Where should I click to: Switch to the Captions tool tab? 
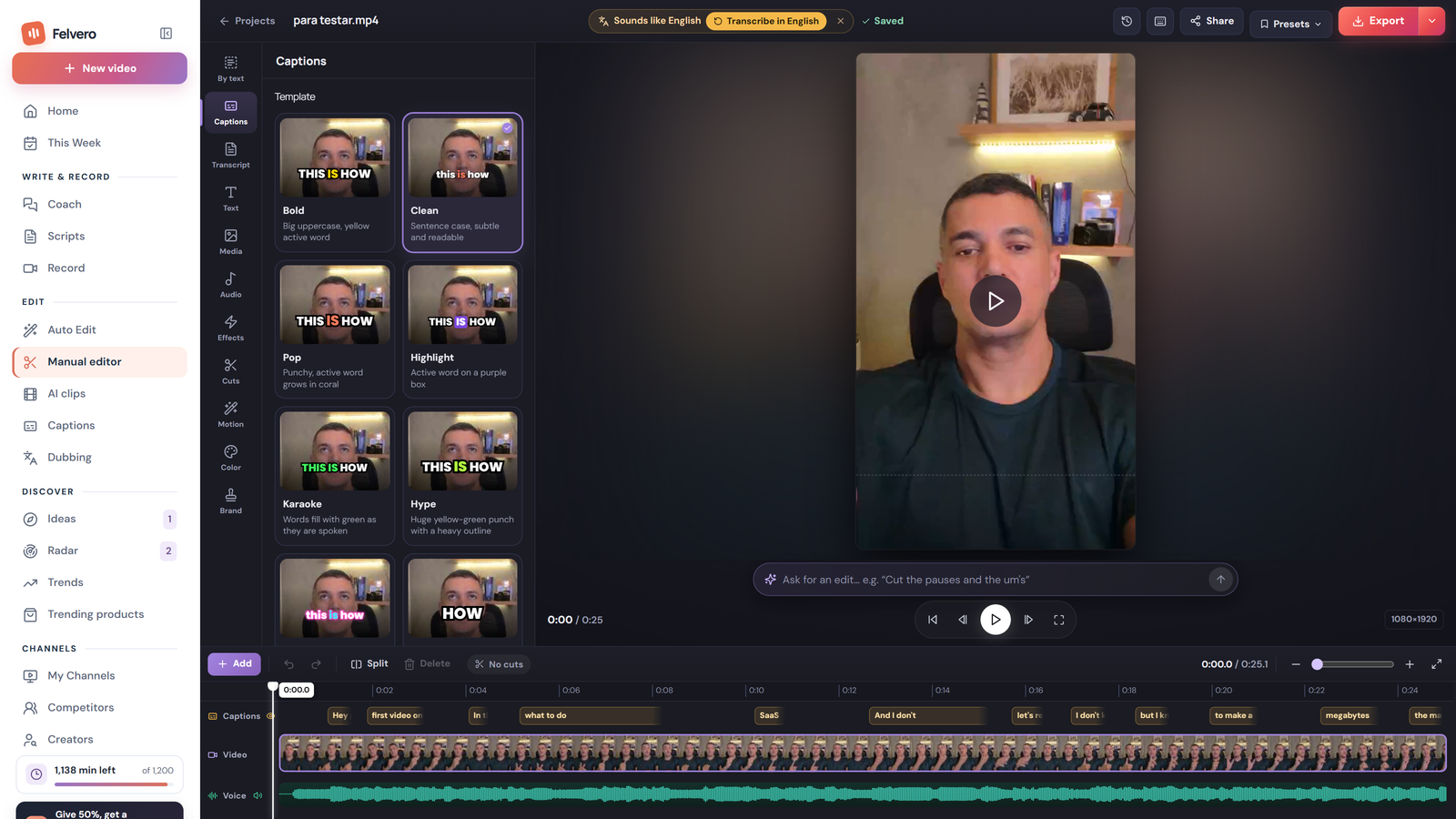(231, 112)
